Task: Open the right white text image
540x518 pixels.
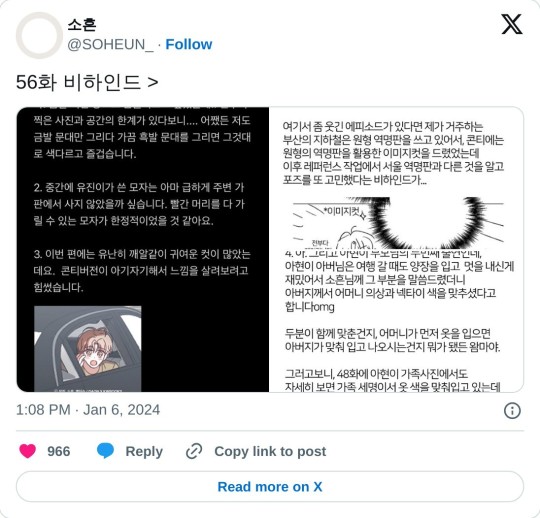Action: coord(396,249)
